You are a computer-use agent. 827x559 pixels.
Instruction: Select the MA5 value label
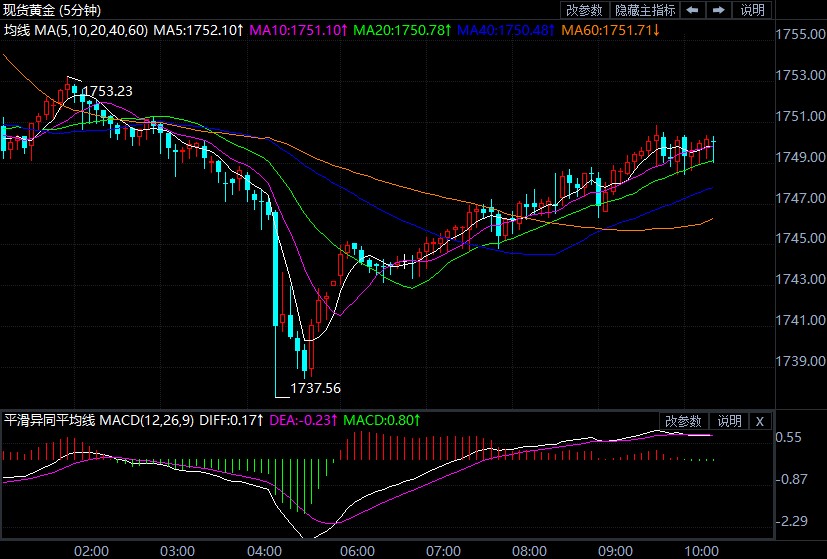click(198, 30)
